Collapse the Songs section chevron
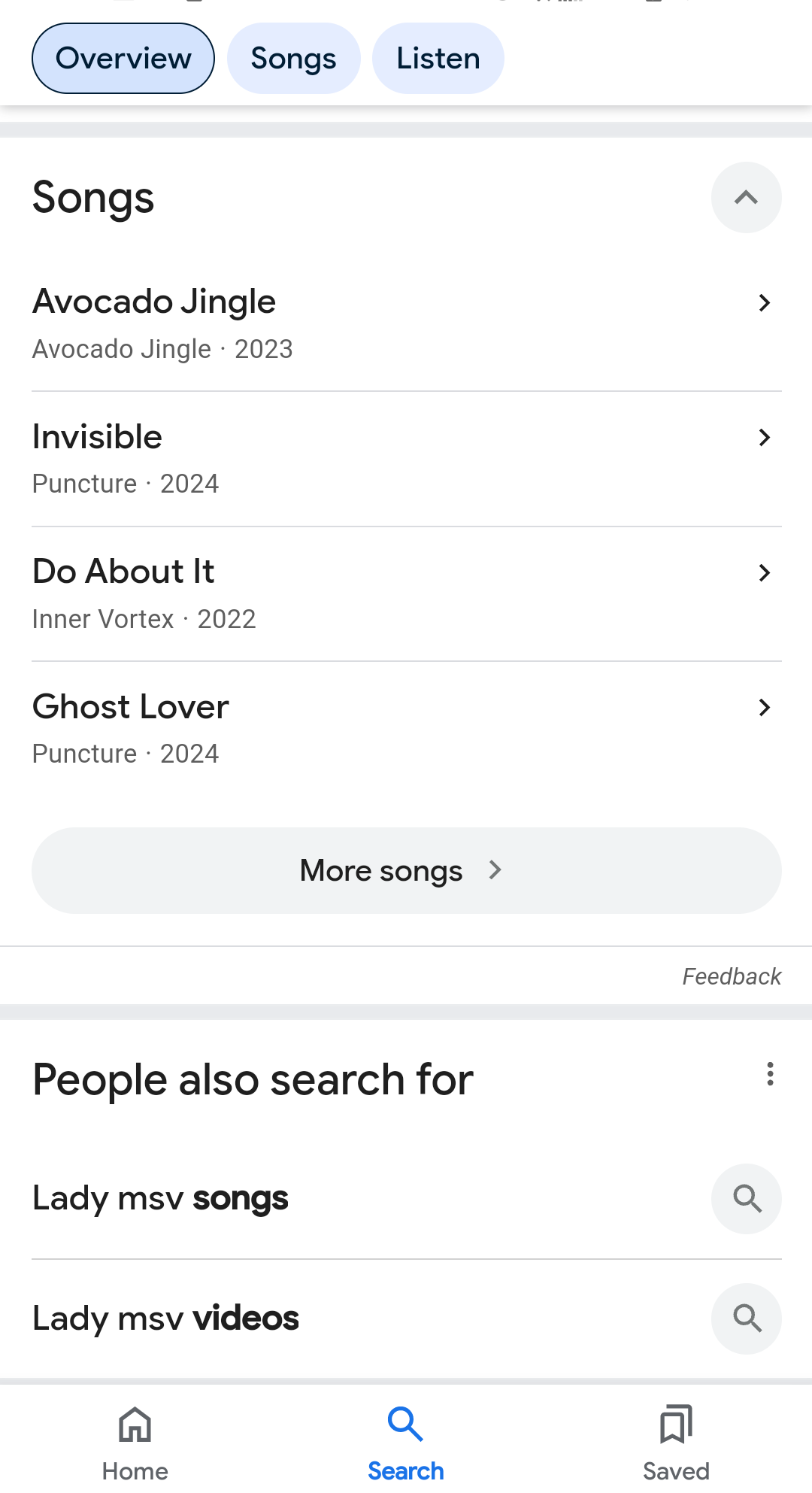This screenshot has width=812, height=1493. 746,198
